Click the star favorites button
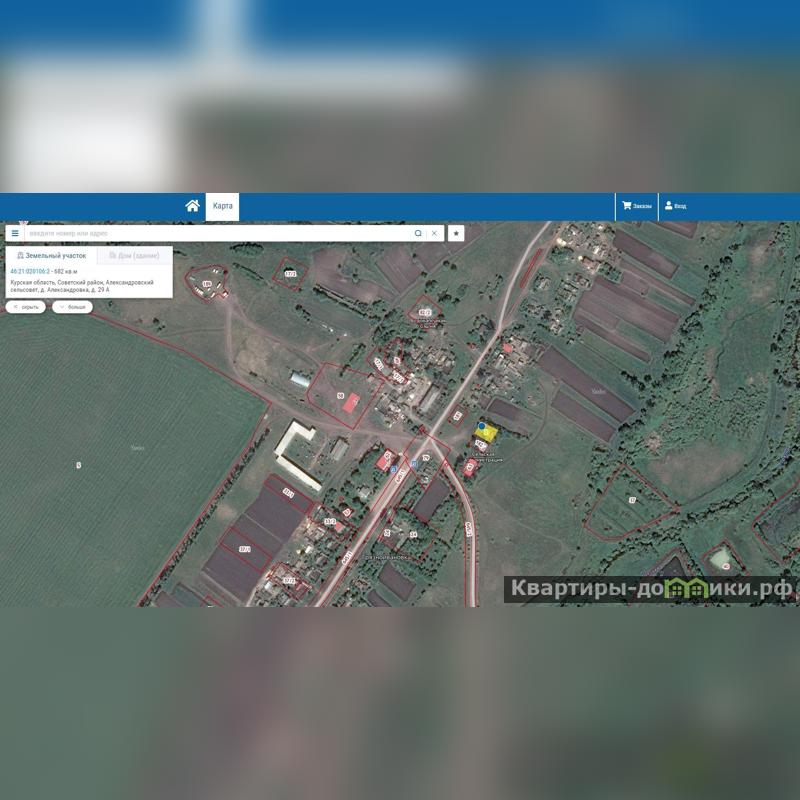This screenshot has width=800, height=800. coord(456,233)
